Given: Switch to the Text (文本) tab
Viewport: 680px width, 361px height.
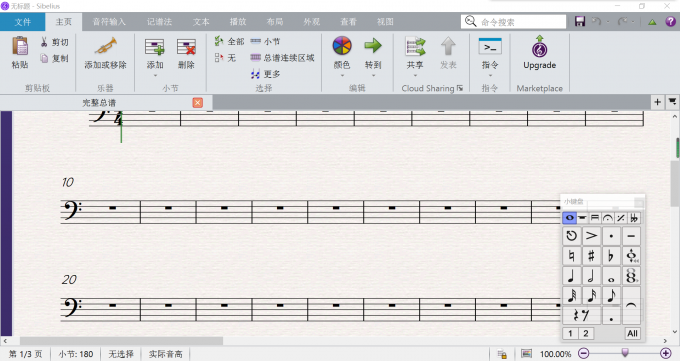Looking at the screenshot, I should (201, 22).
